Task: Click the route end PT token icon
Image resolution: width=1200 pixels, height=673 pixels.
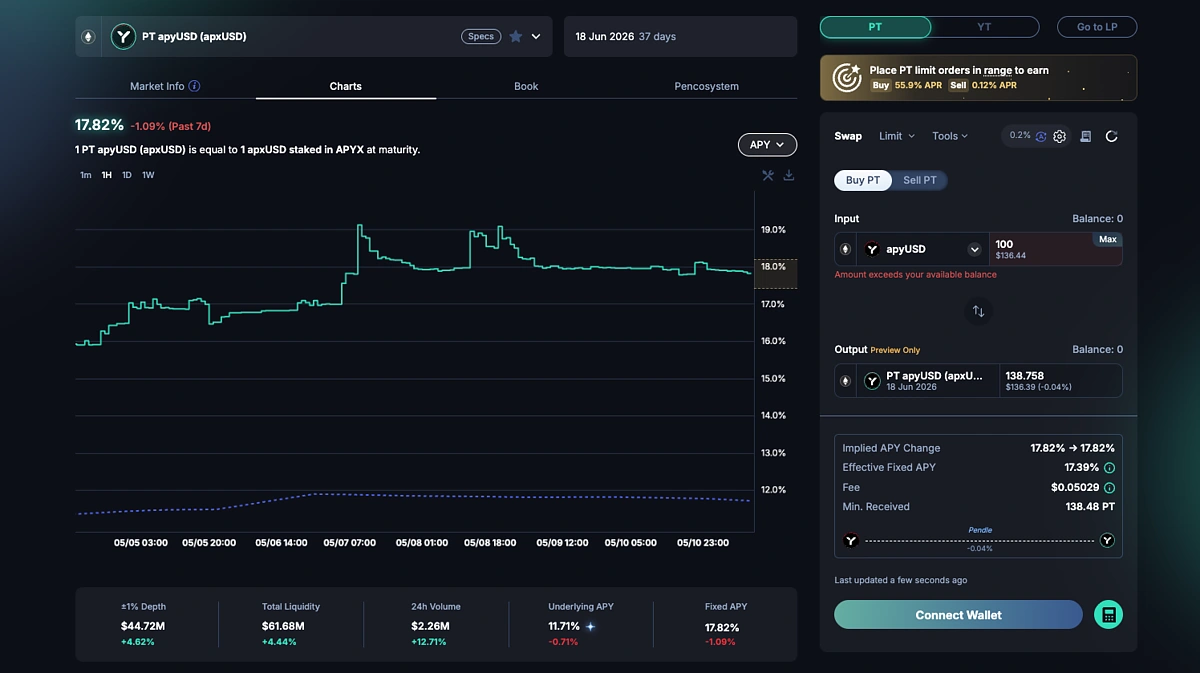Action: tap(1107, 540)
